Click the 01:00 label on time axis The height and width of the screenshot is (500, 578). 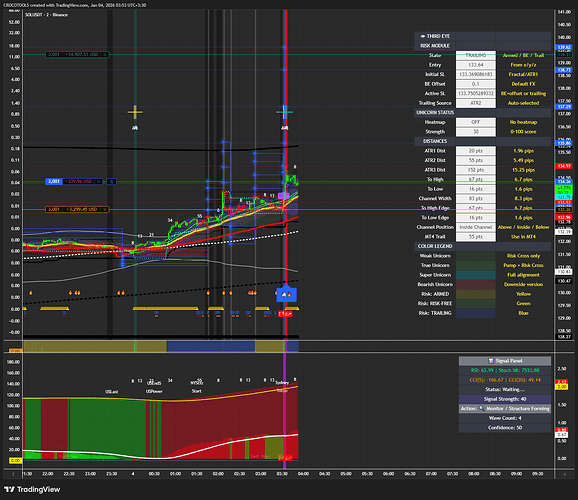pyautogui.click(x=175, y=474)
